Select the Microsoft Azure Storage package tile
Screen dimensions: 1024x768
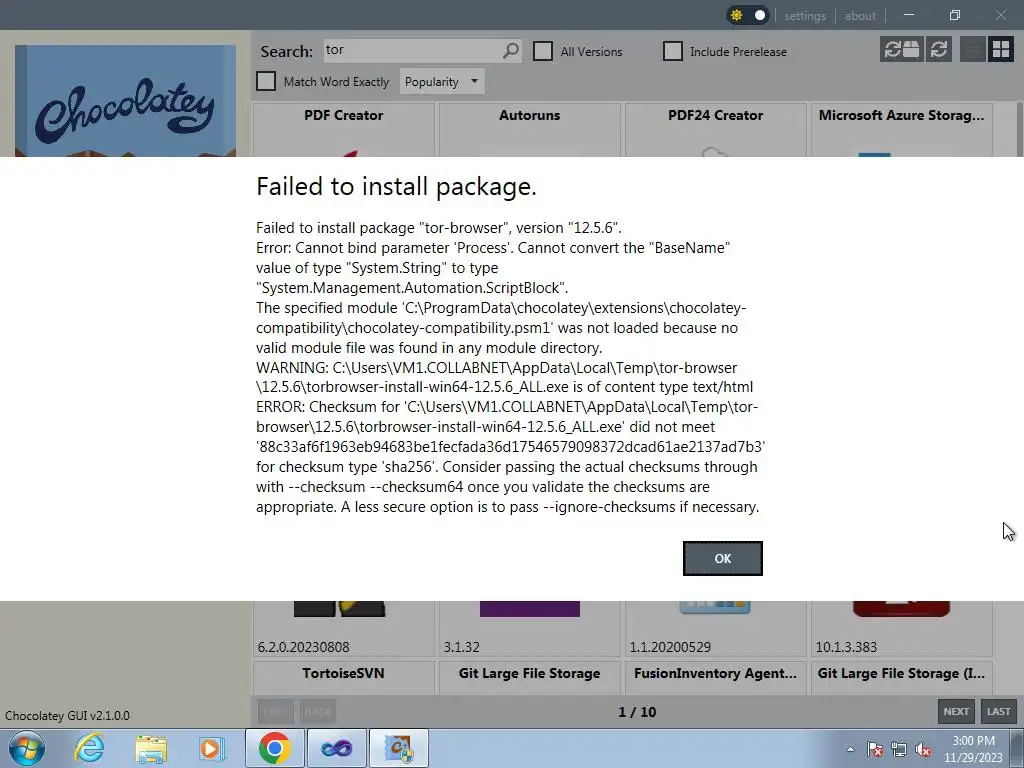point(901,129)
